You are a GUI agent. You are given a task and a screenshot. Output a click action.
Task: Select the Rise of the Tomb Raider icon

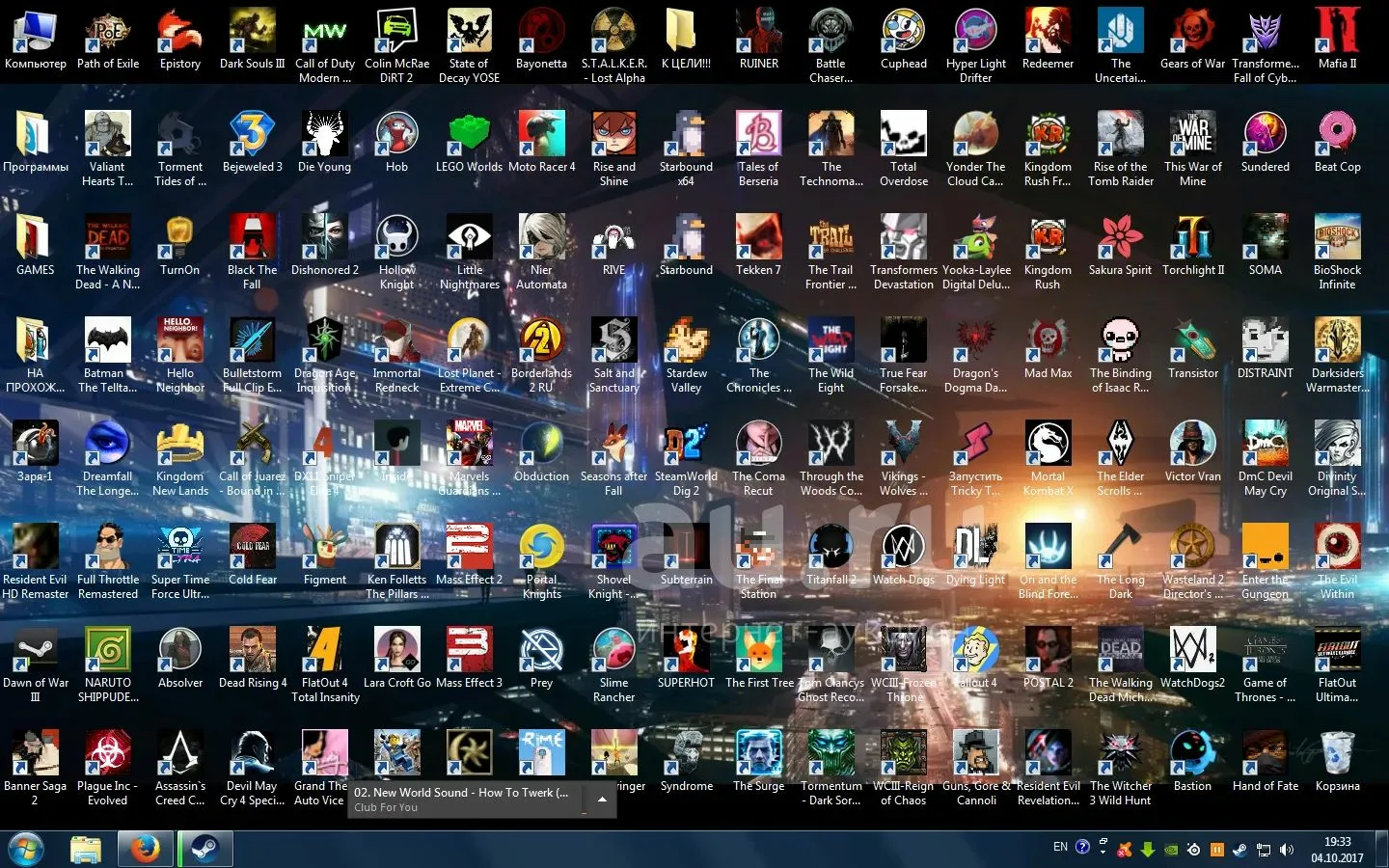pos(1121,149)
